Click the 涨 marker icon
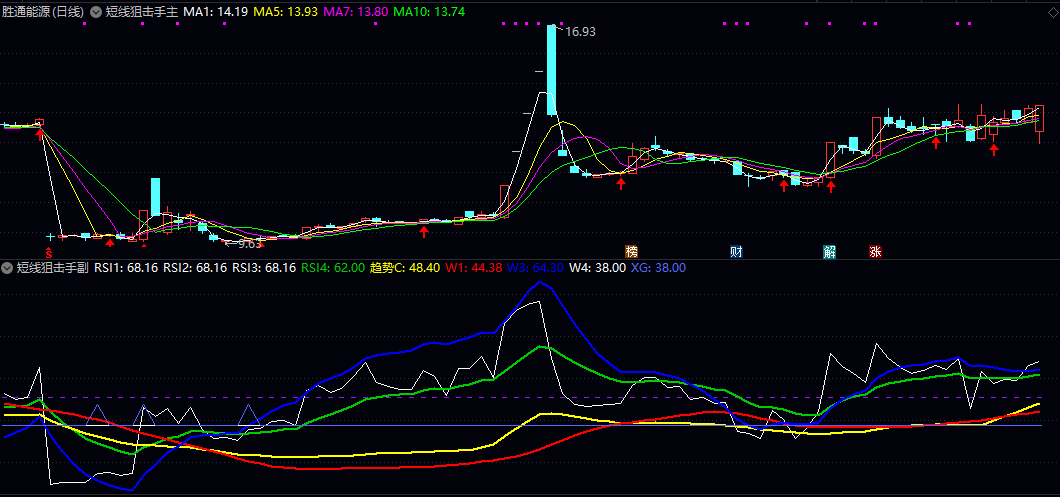Screen dimensions: 1060x497 [x=876, y=251]
